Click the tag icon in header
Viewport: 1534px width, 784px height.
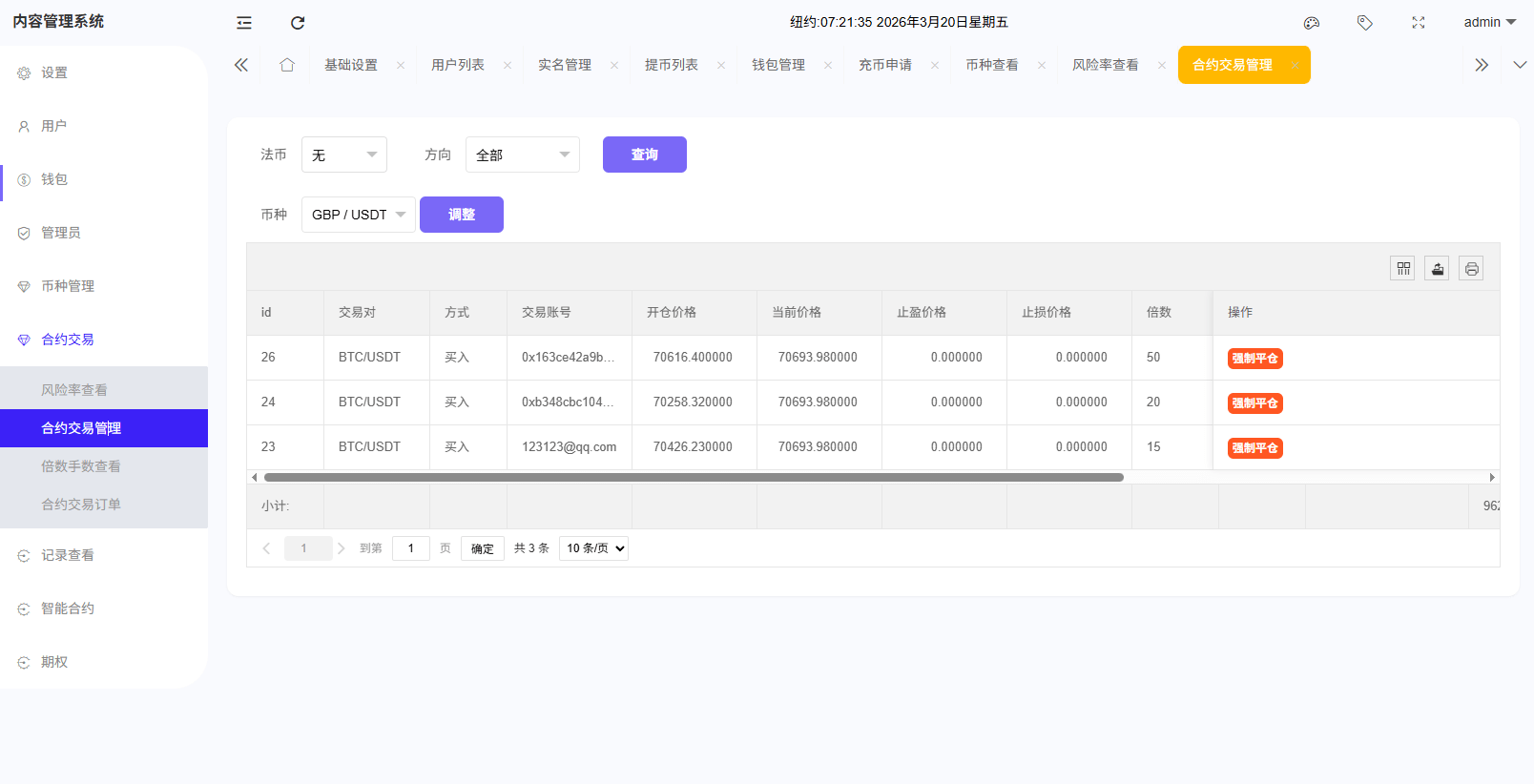coord(1365,23)
